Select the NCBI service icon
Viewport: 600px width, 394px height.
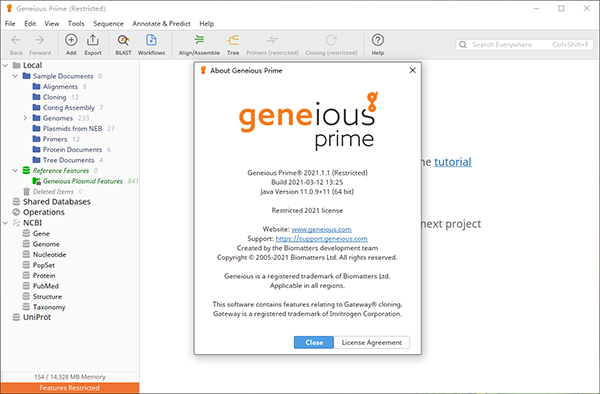tap(16, 223)
